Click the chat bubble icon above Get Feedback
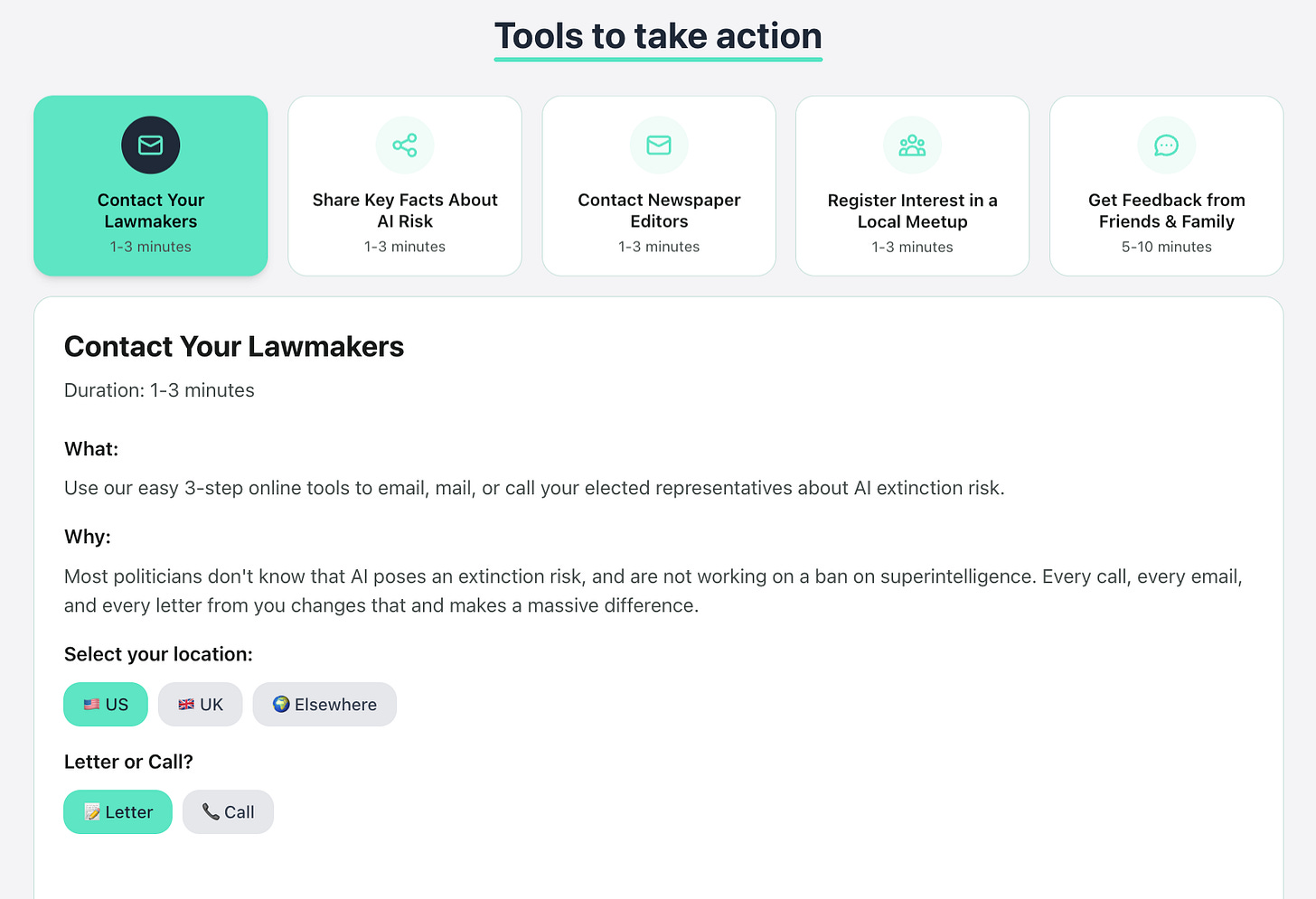 (x=1167, y=145)
